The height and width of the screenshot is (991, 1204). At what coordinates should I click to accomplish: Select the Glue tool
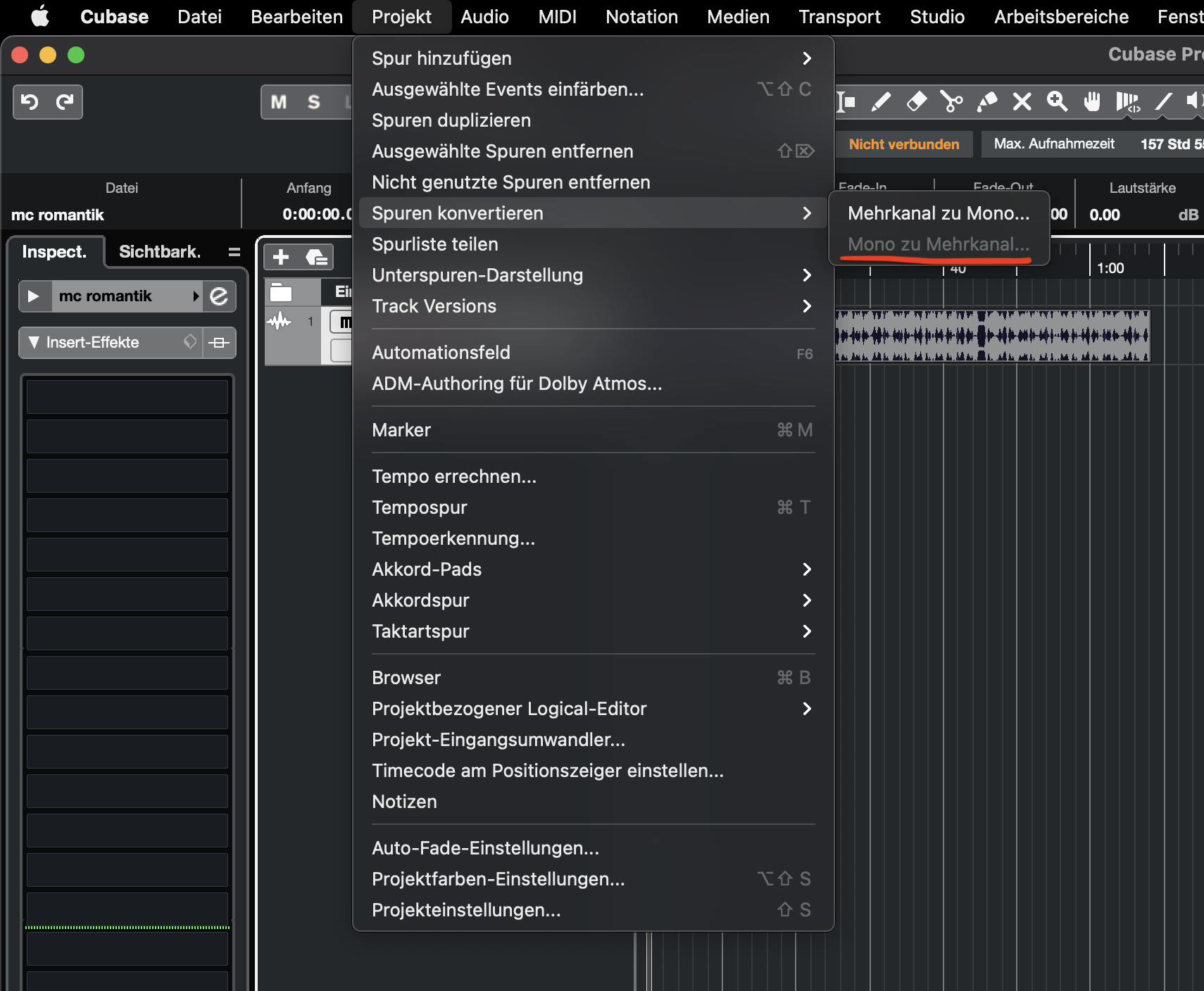tap(986, 102)
